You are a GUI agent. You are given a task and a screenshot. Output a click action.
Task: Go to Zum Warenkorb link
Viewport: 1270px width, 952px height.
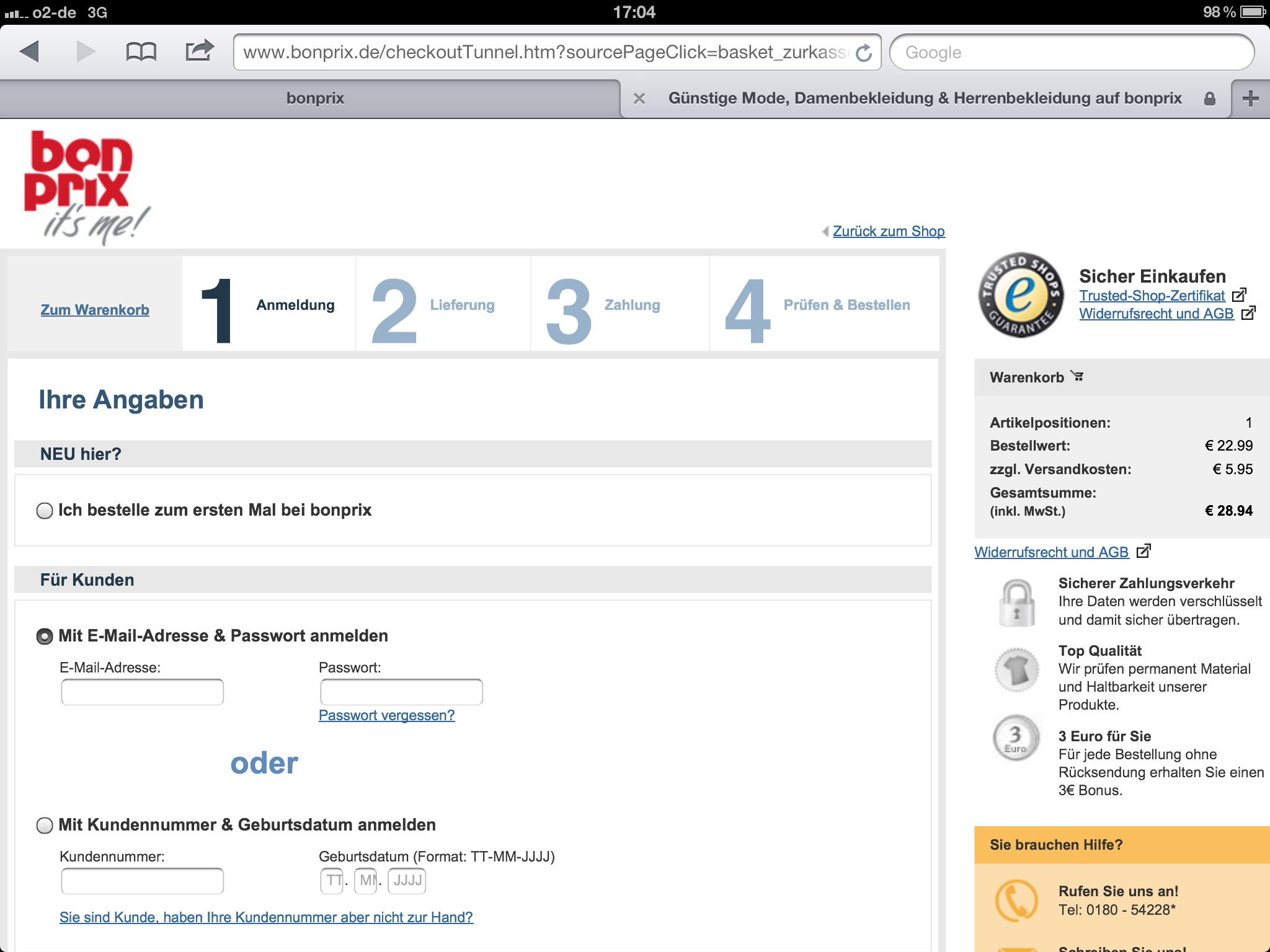coord(95,310)
